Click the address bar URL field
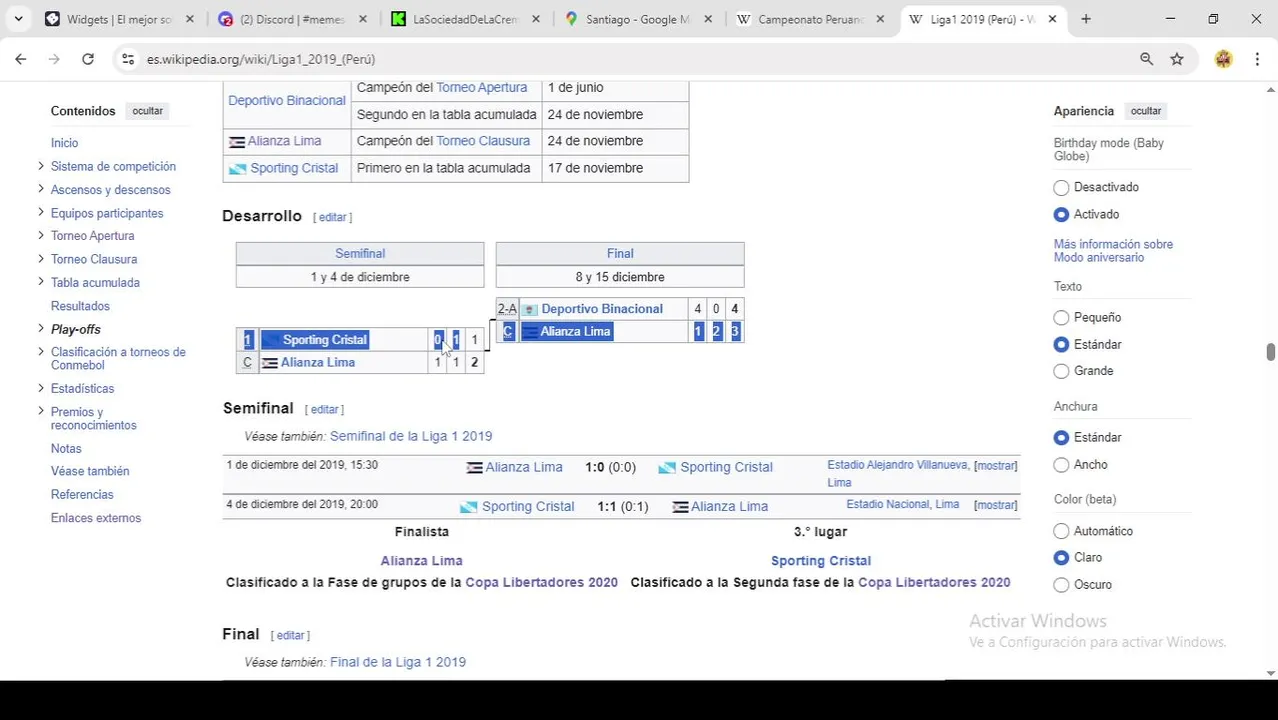 (x=630, y=59)
